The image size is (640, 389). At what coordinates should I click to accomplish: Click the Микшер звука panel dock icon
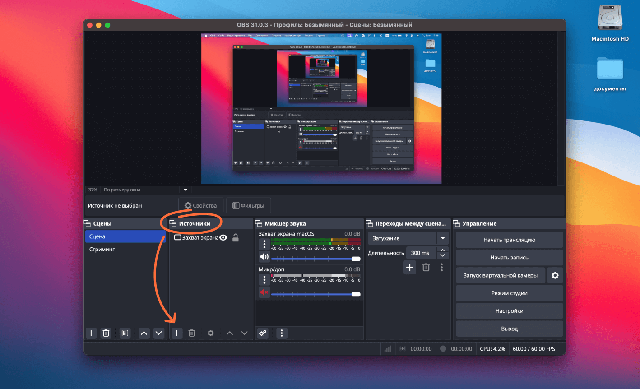pos(258,223)
